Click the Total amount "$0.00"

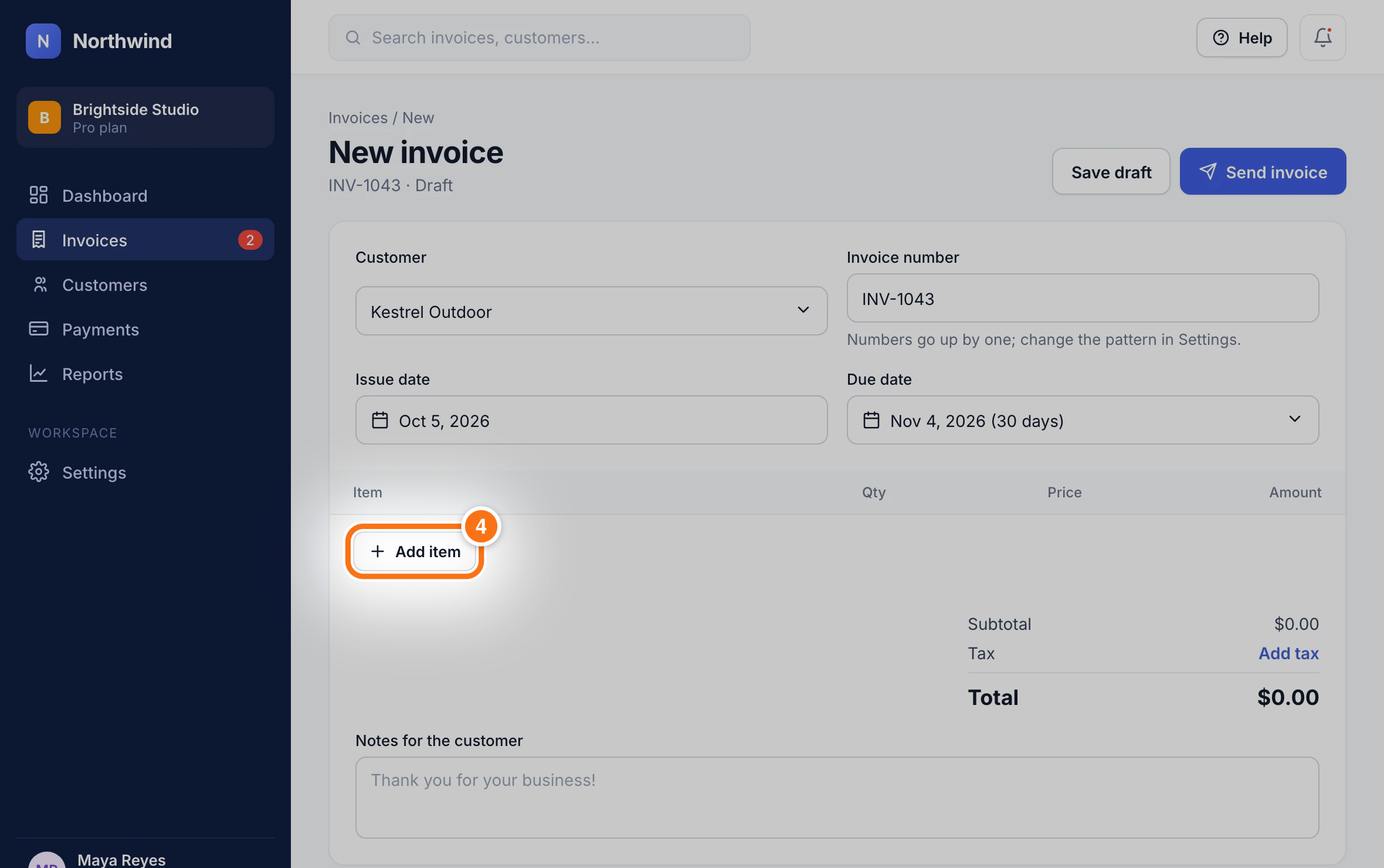click(x=1288, y=697)
